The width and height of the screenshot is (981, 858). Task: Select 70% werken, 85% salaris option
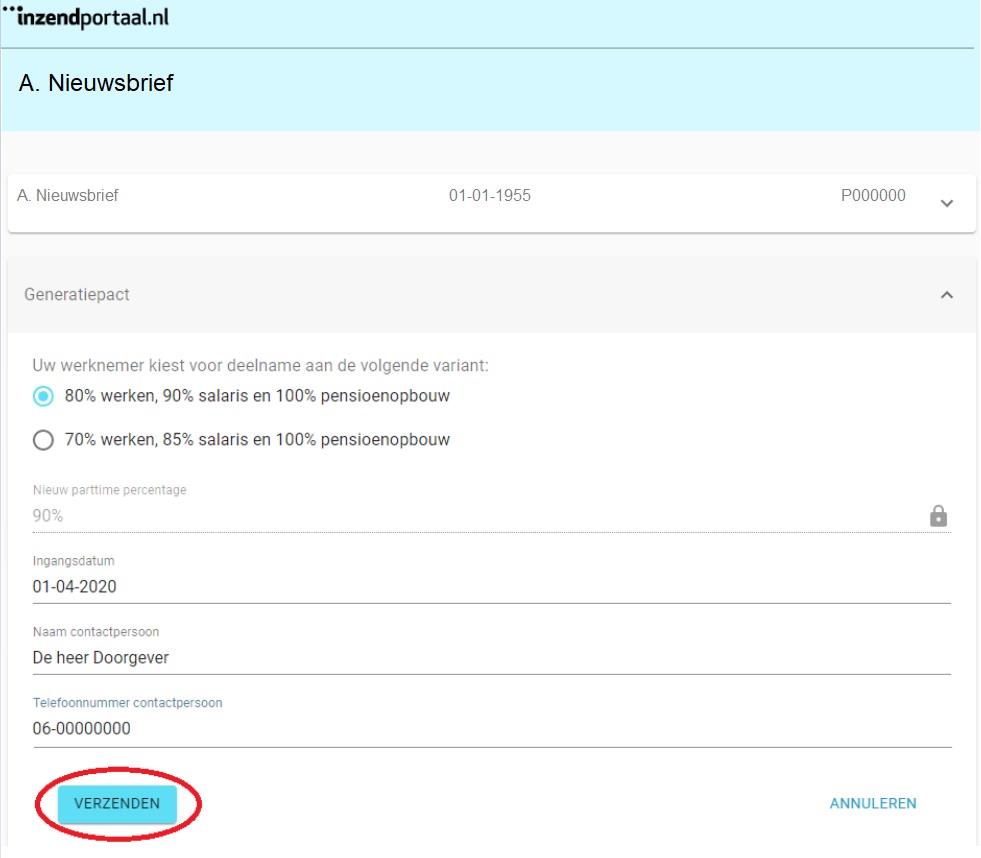43,440
